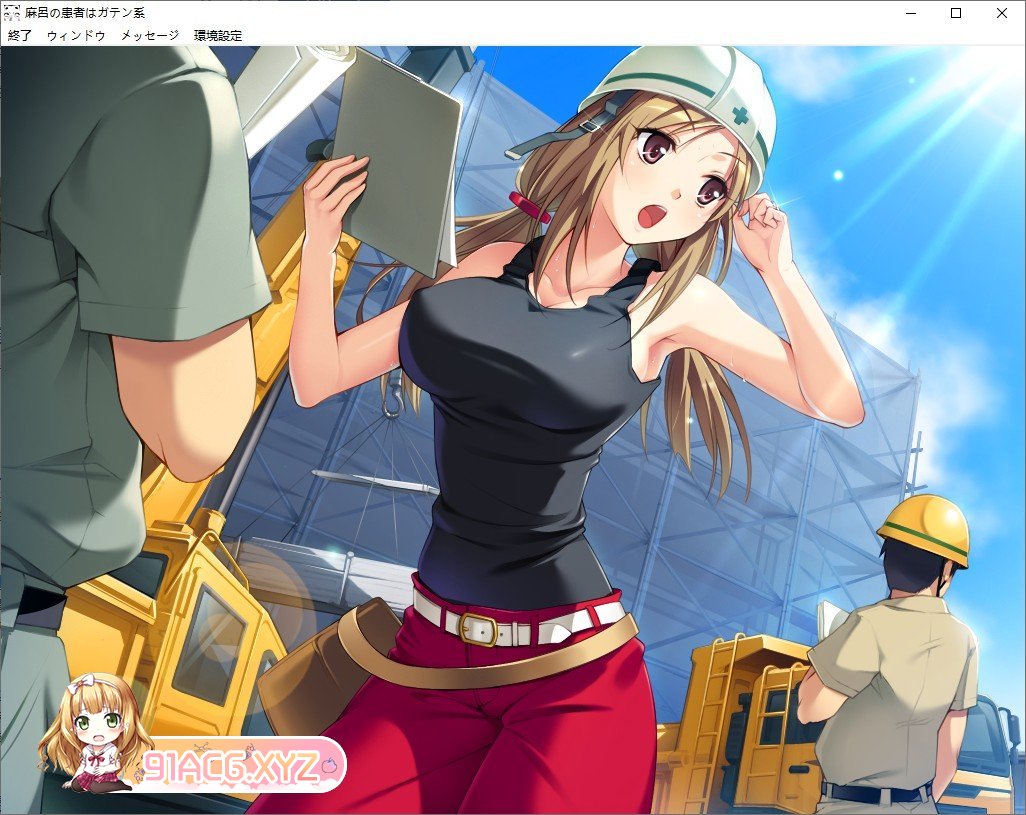Close the game window
1026x815 pixels.
(1002, 13)
